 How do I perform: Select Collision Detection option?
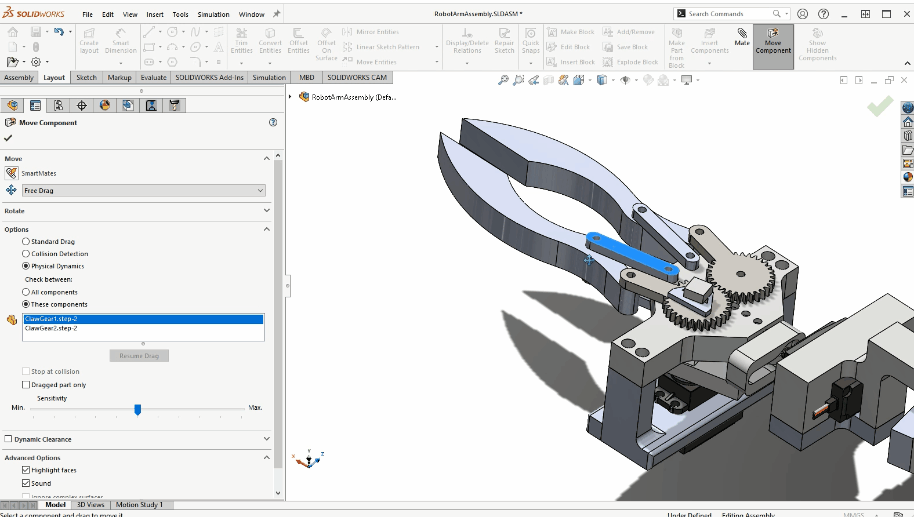(26, 254)
